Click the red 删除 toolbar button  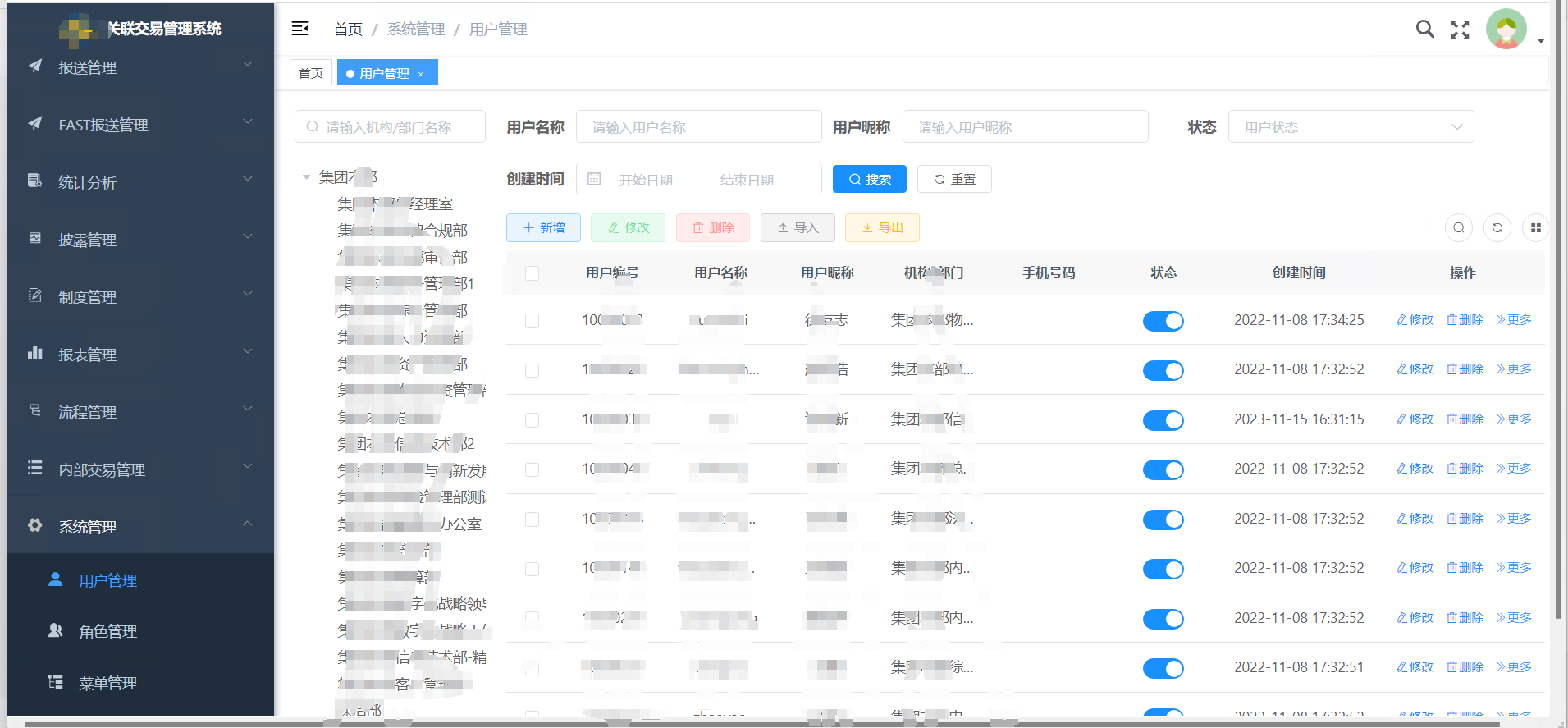coord(713,227)
